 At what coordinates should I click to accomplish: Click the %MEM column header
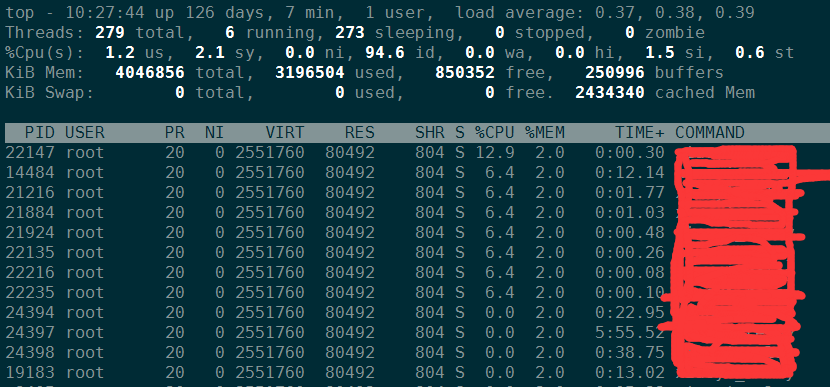coord(545,132)
